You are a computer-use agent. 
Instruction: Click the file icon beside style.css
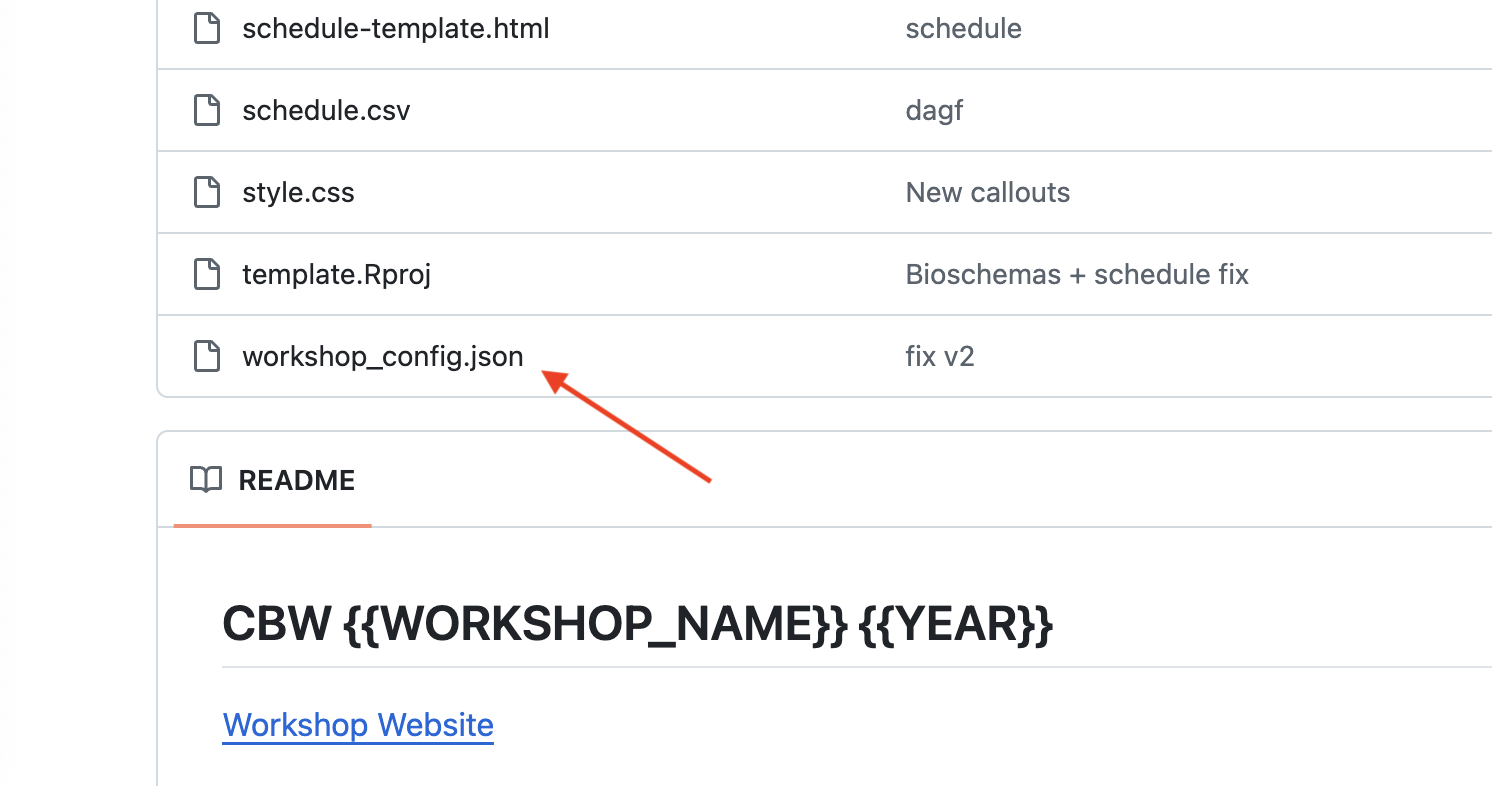206,192
